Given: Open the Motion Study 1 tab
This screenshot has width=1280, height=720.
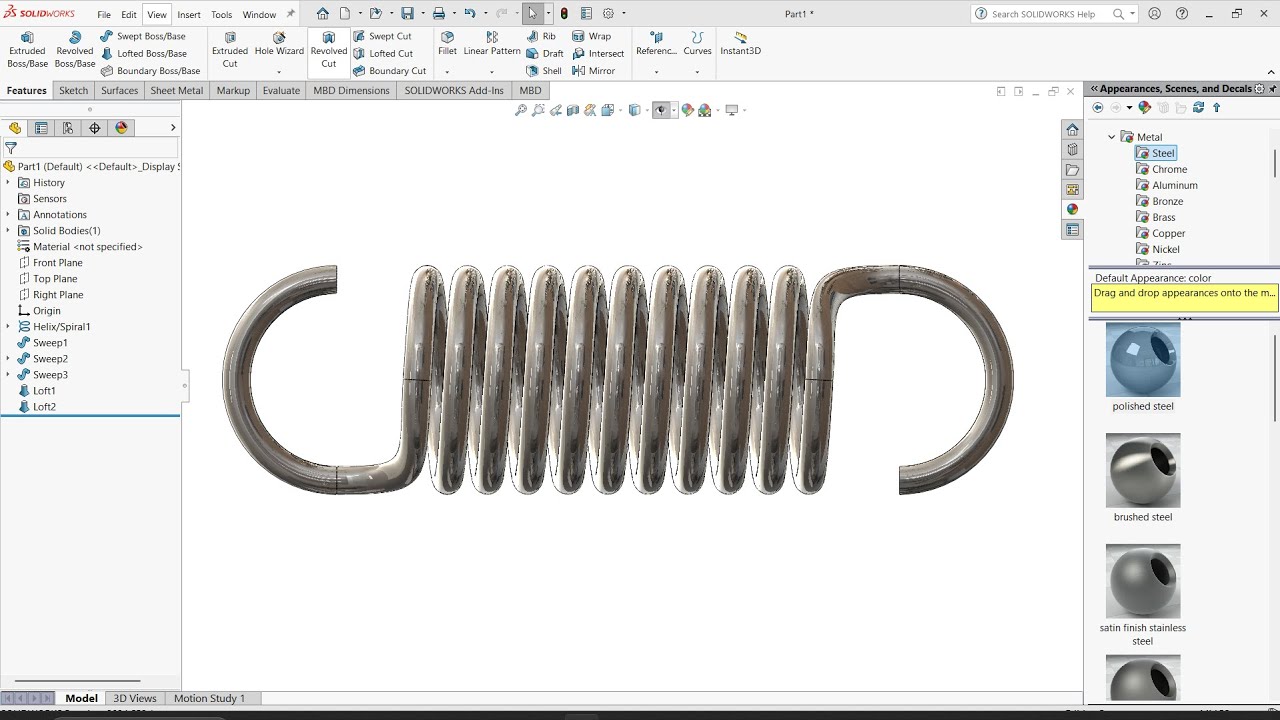Looking at the screenshot, I should (209, 698).
